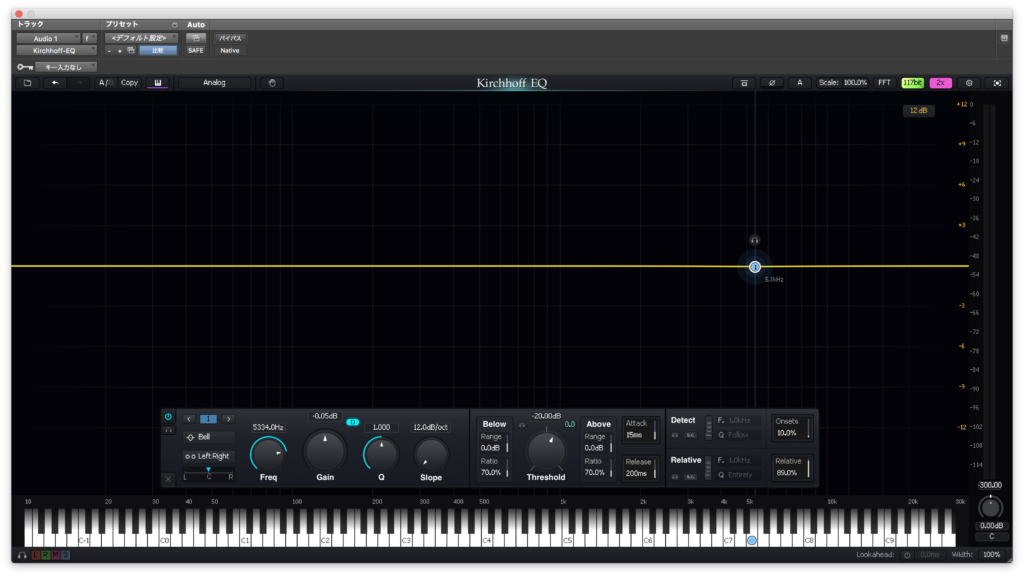Click the A auto-gain button
Viewport: 1024px width, 577px height.
coord(799,83)
